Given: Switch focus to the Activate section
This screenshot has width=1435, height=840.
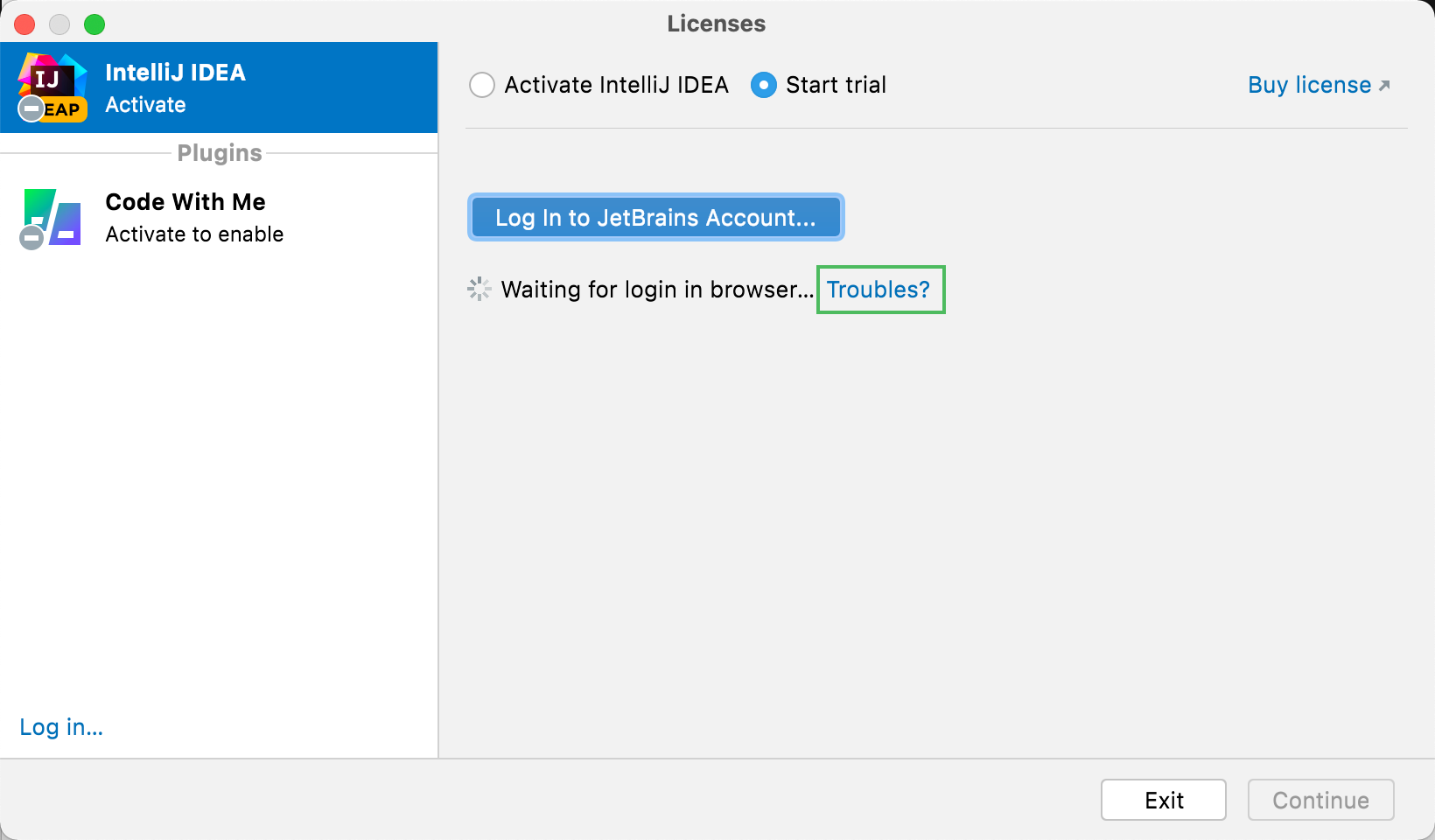Looking at the screenshot, I should point(145,104).
